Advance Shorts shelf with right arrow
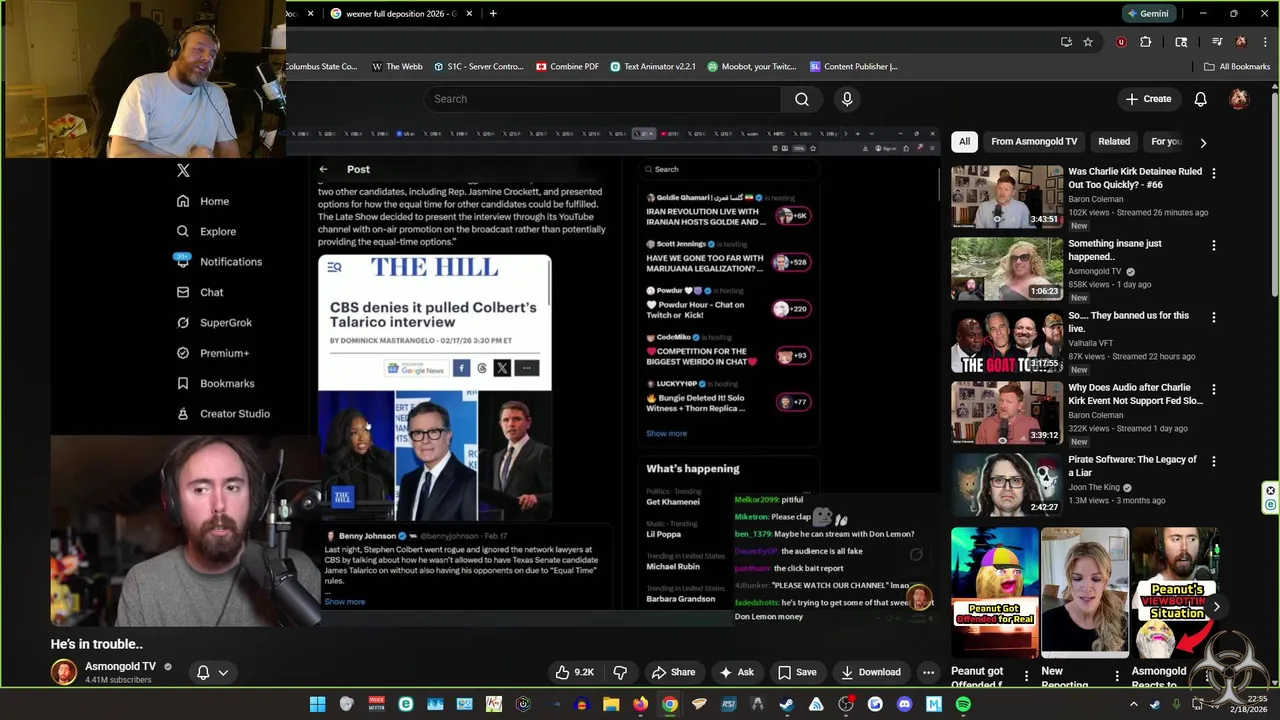1280x720 pixels. 1216,606
